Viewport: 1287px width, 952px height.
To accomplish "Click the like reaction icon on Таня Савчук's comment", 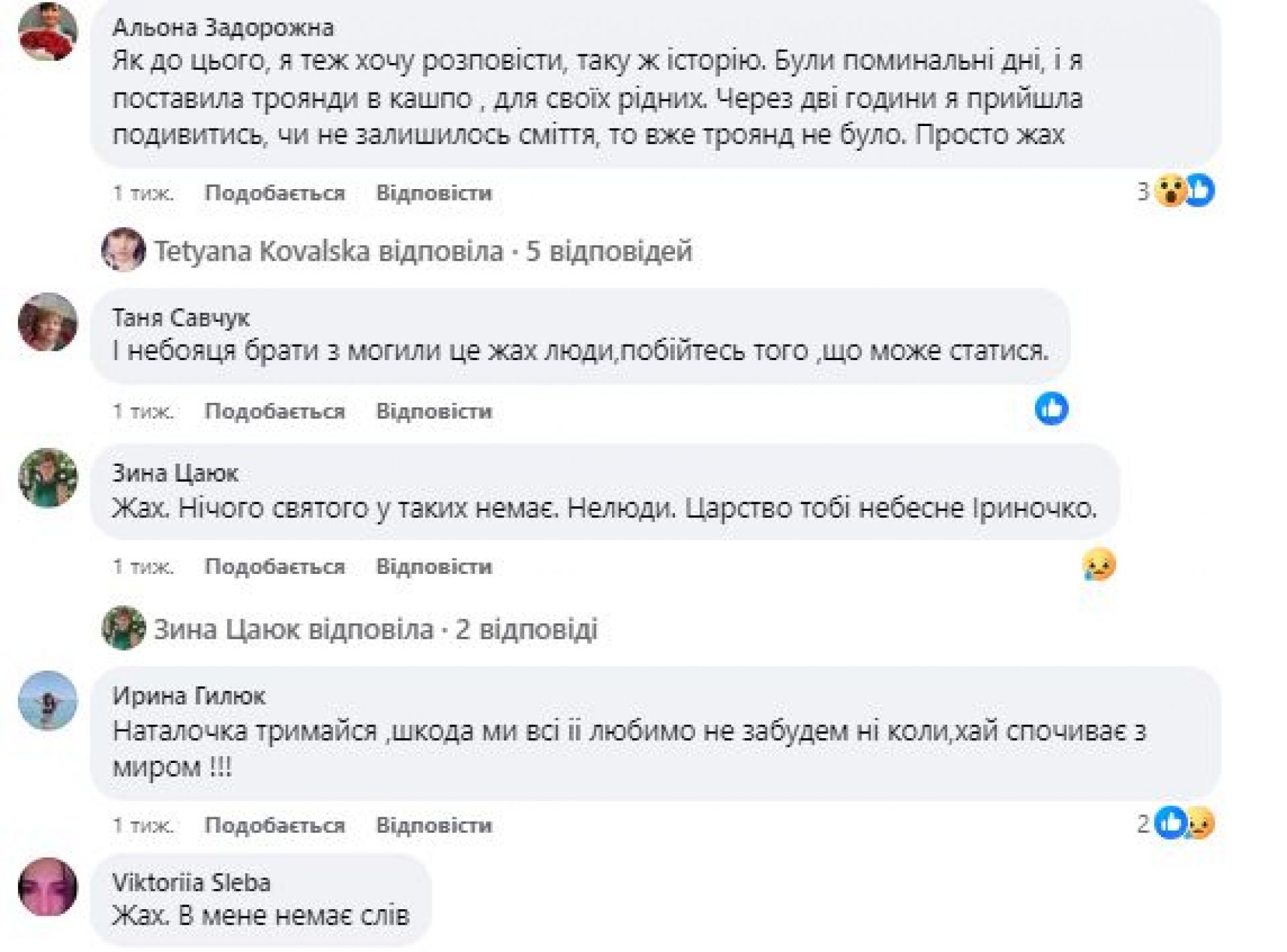I will 1051,408.
